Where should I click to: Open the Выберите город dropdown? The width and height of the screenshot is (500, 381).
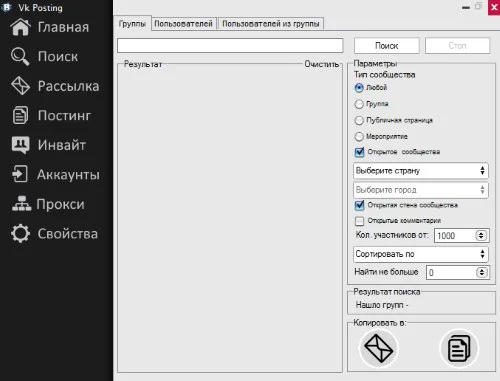[x=421, y=190]
